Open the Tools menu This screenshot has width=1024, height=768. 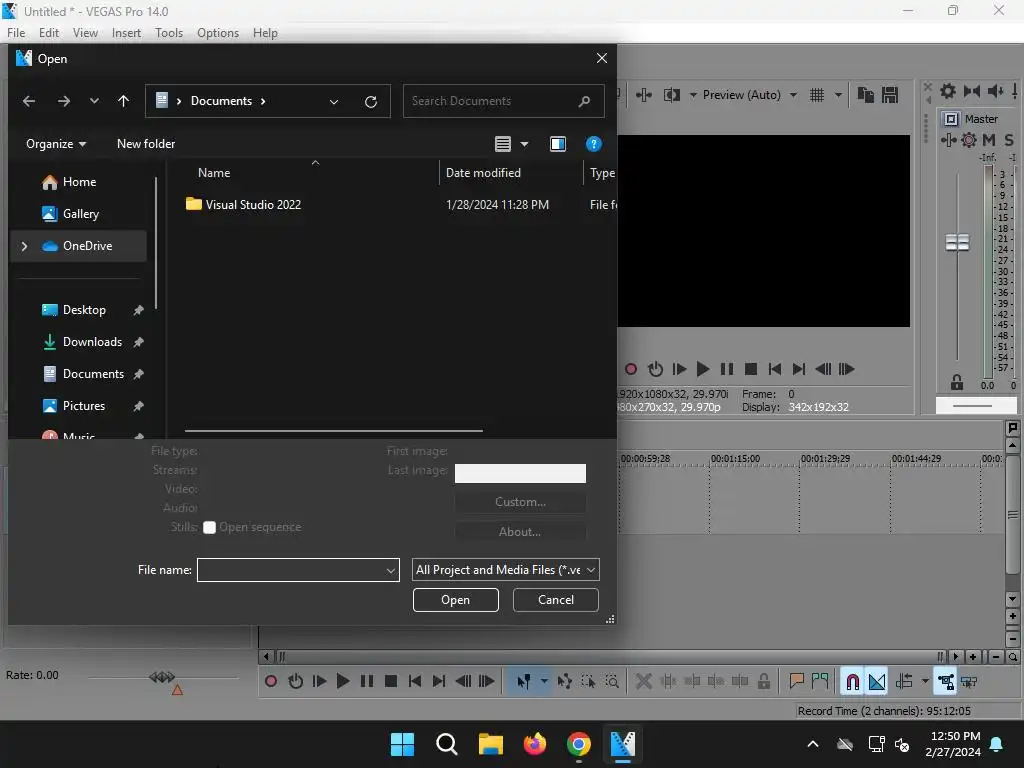[x=168, y=33]
